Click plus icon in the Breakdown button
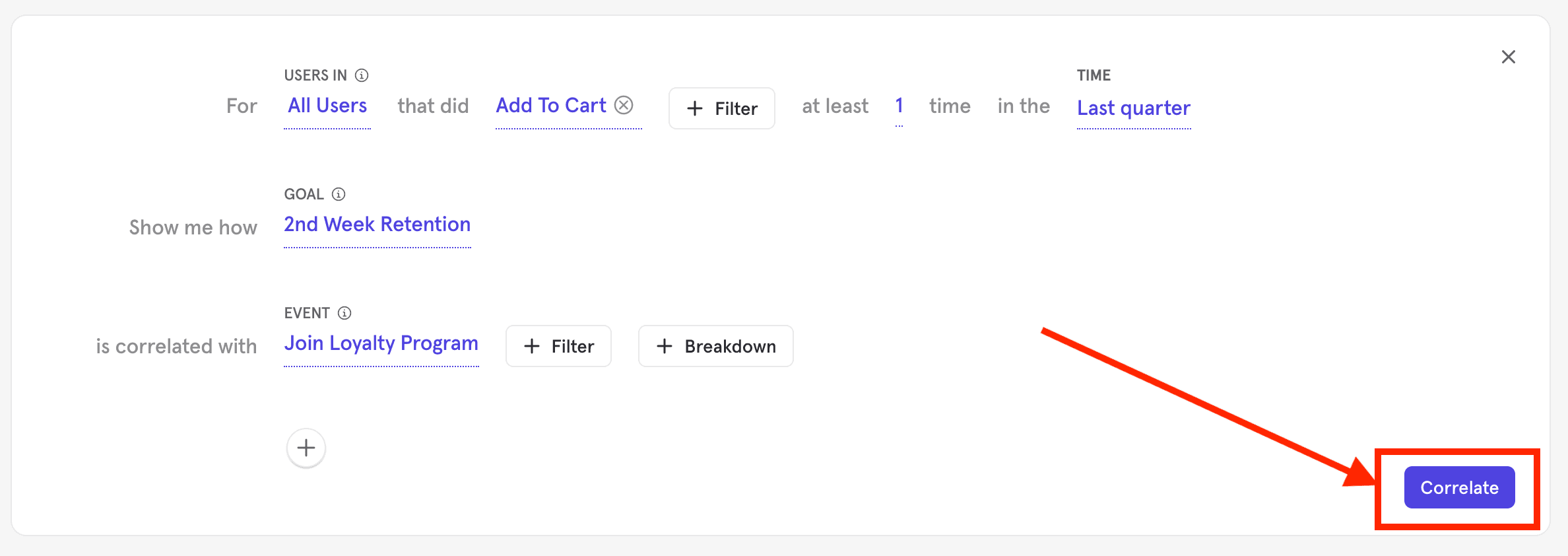 coord(665,346)
